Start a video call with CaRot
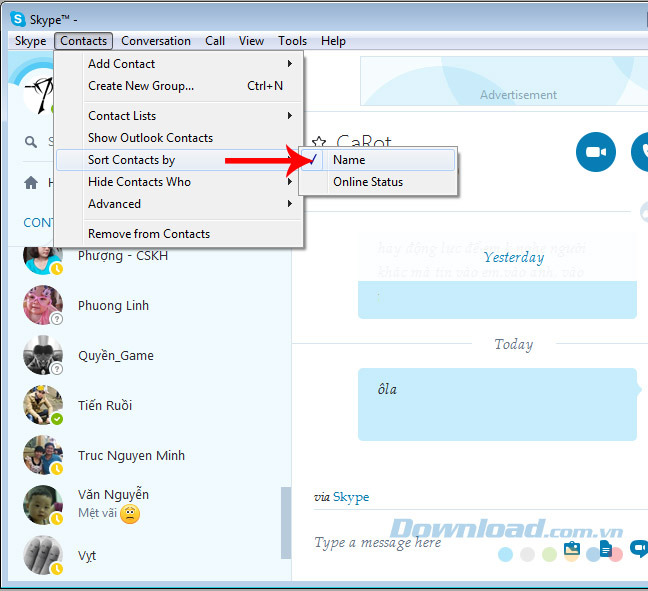Viewport: 648px width, 591px height. (x=596, y=152)
